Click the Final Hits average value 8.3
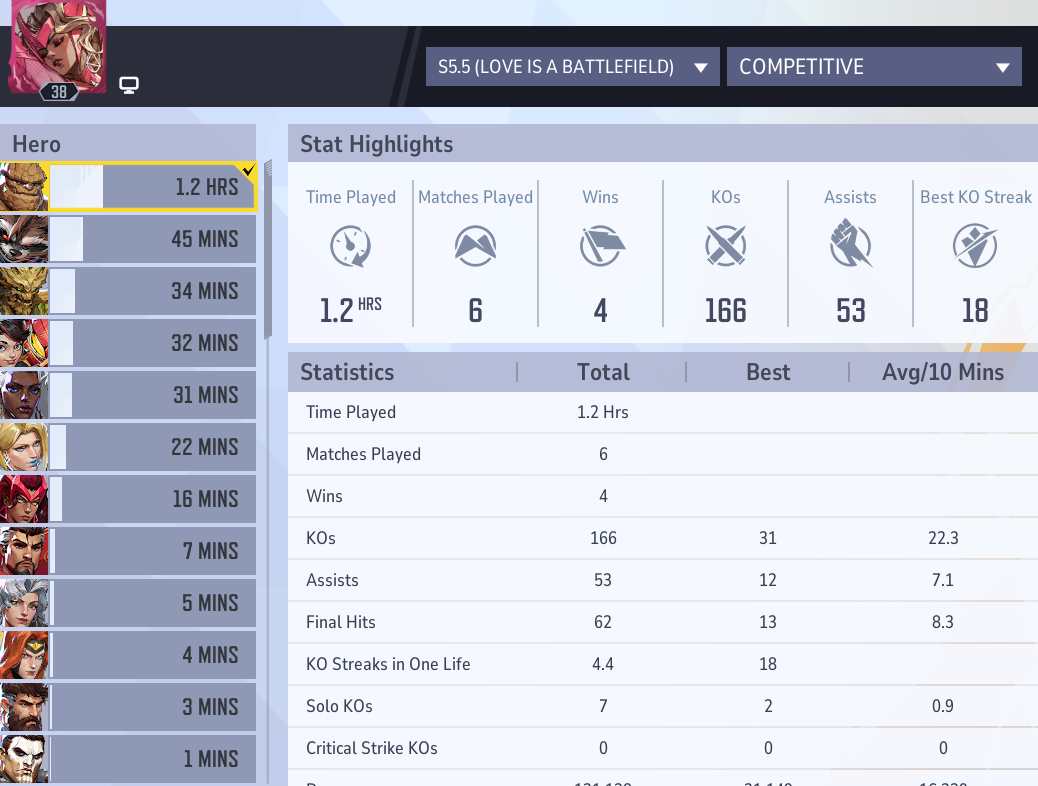Viewport: 1038px width, 786px height. [943, 622]
